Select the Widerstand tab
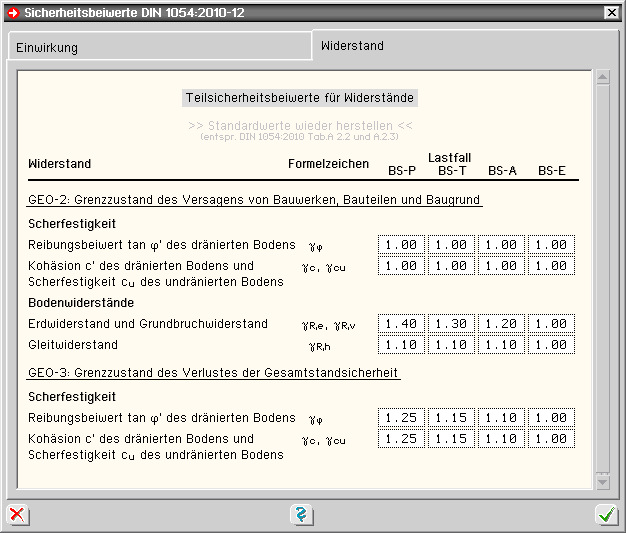This screenshot has width=626, height=533. [352, 46]
